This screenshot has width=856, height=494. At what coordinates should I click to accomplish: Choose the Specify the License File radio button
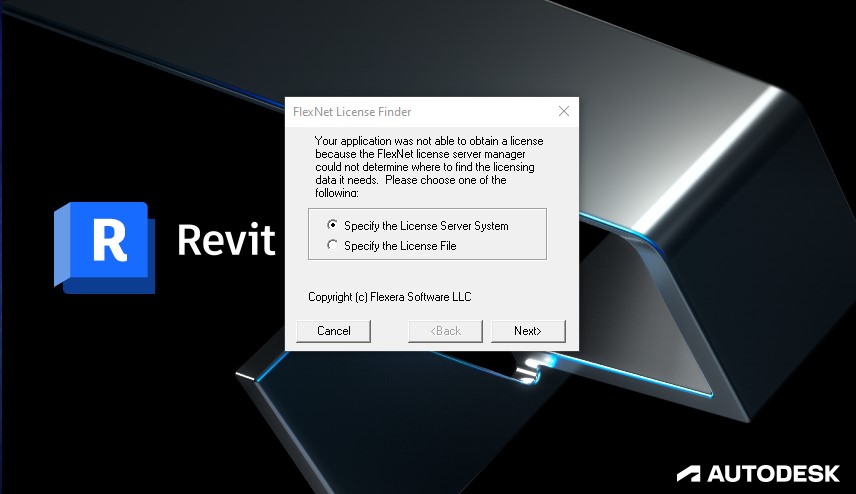(x=333, y=245)
